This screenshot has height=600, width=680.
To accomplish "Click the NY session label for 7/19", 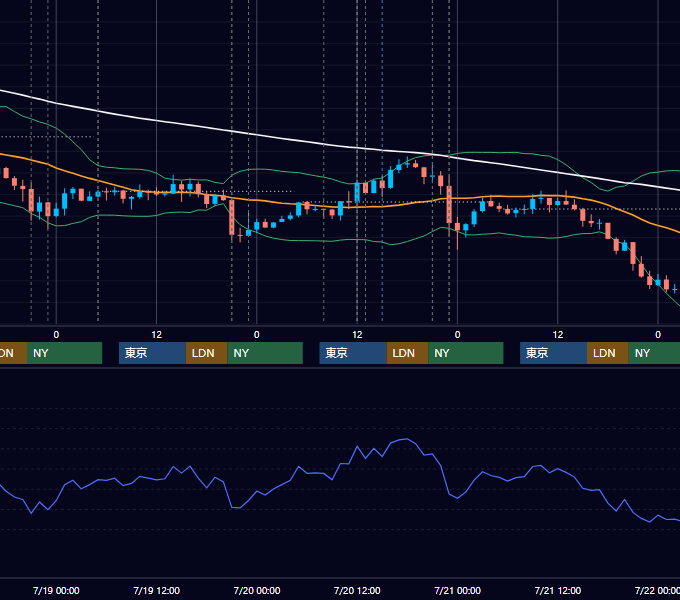I will coord(265,353).
